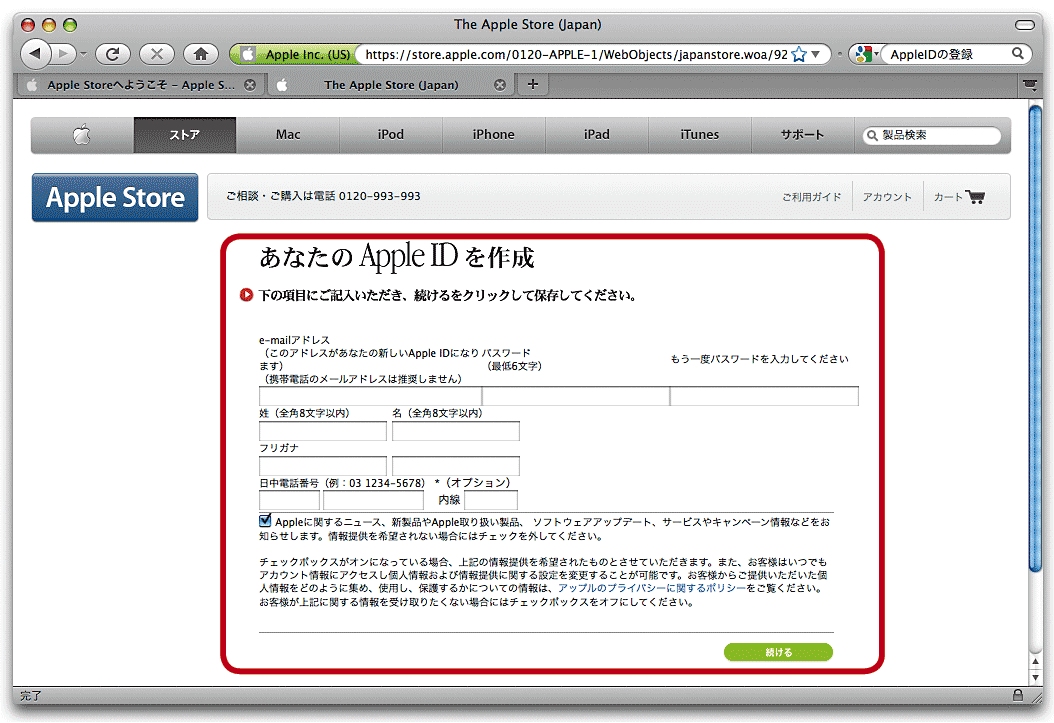Click the padlock security icon in status bar
This screenshot has width=1054, height=723.
(1018, 695)
